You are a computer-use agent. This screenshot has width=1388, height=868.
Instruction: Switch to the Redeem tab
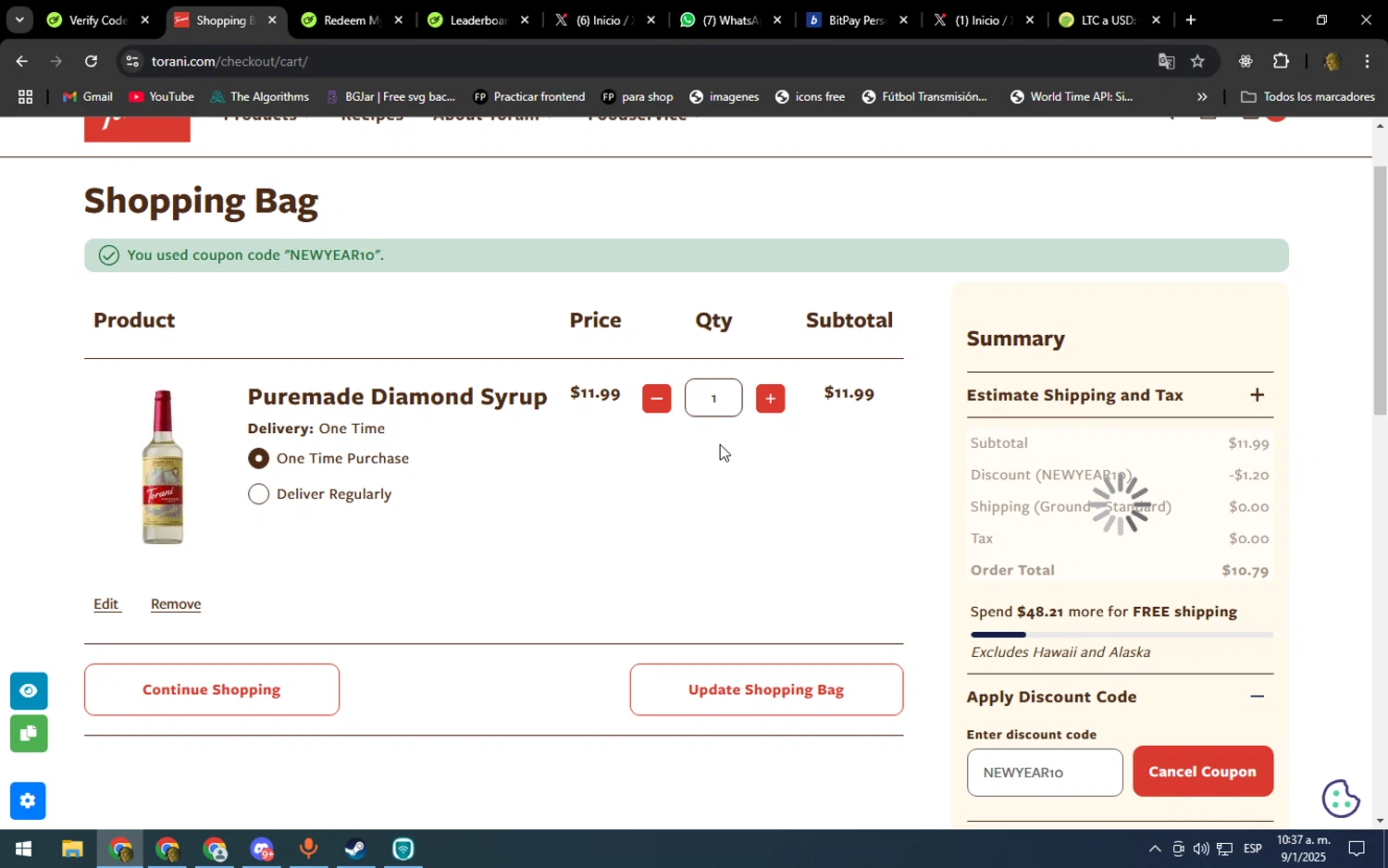click(353, 19)
